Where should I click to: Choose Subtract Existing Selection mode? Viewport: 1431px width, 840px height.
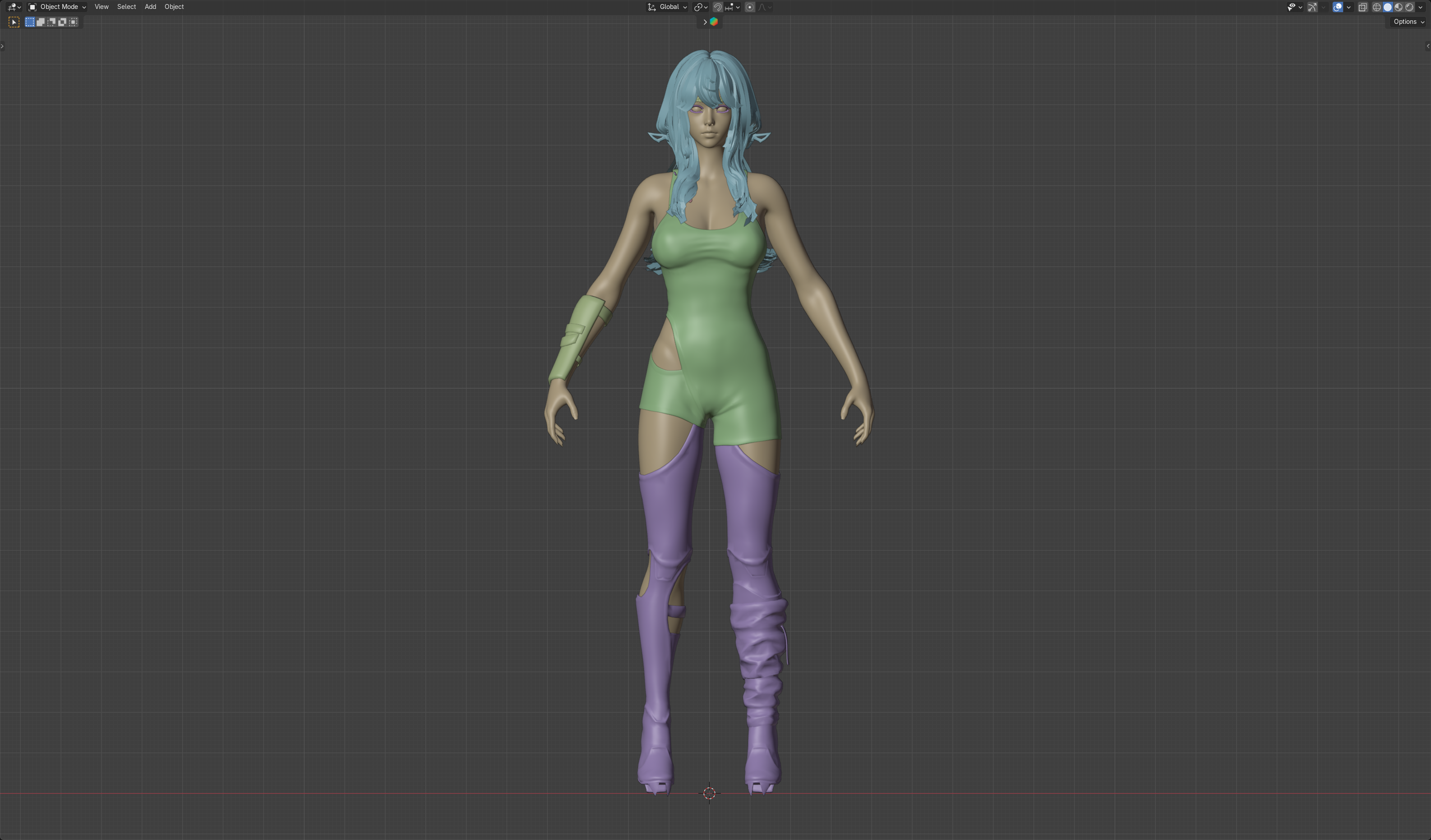point(51,22)
